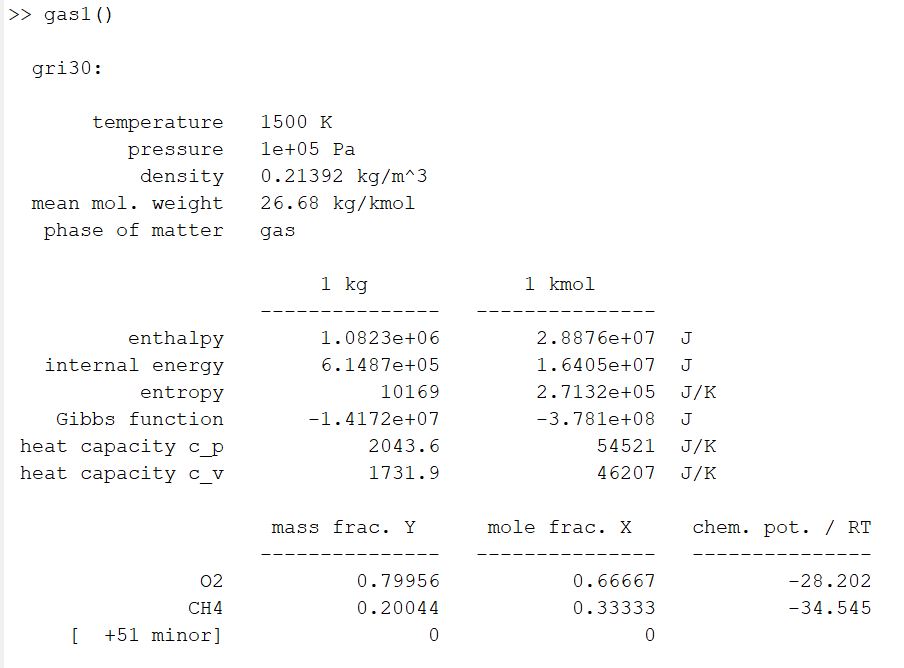Click the temperature value 1500 K
904x668 pixels.
[296, 122]
